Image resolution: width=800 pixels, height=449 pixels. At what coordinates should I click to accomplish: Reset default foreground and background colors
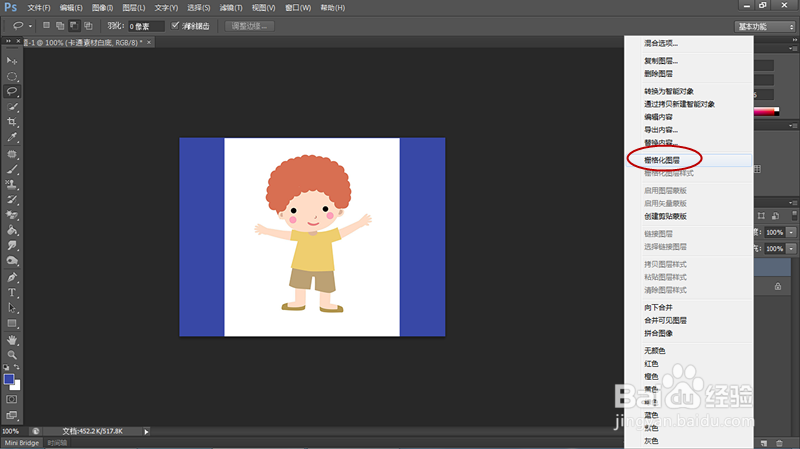pos(6,367)
